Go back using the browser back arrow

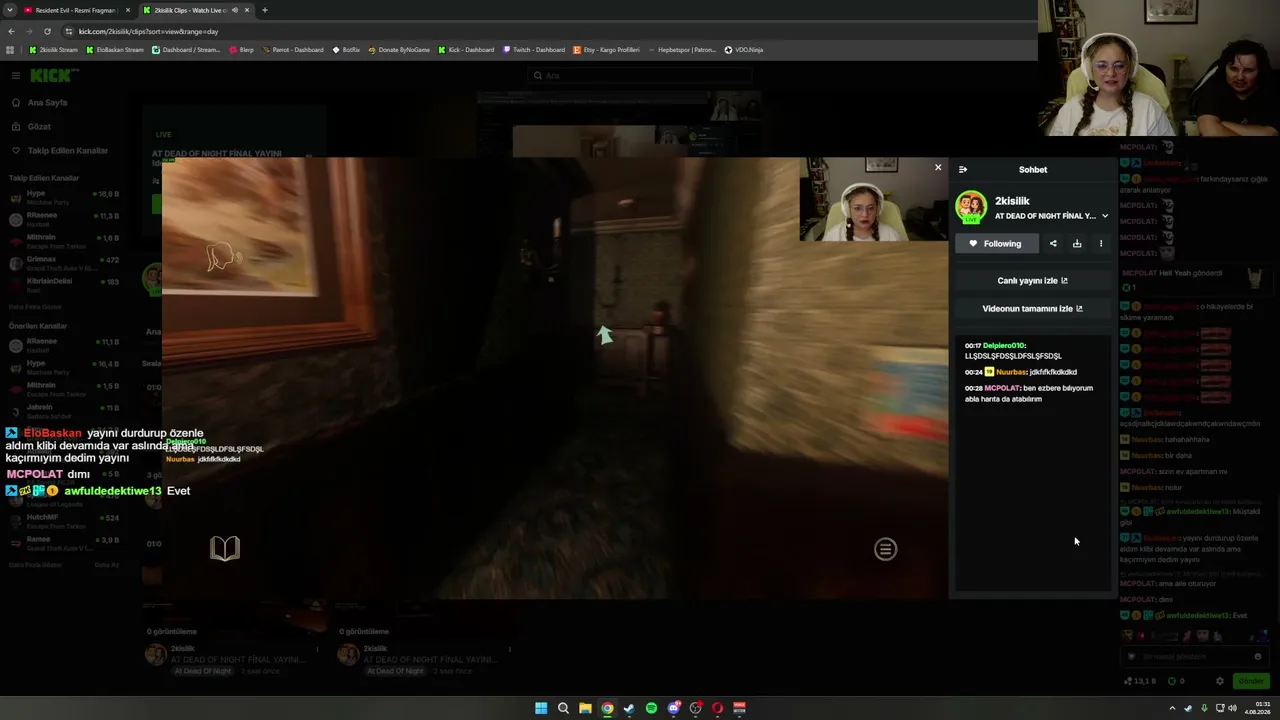pyautogui.click(x=10, y=31)
